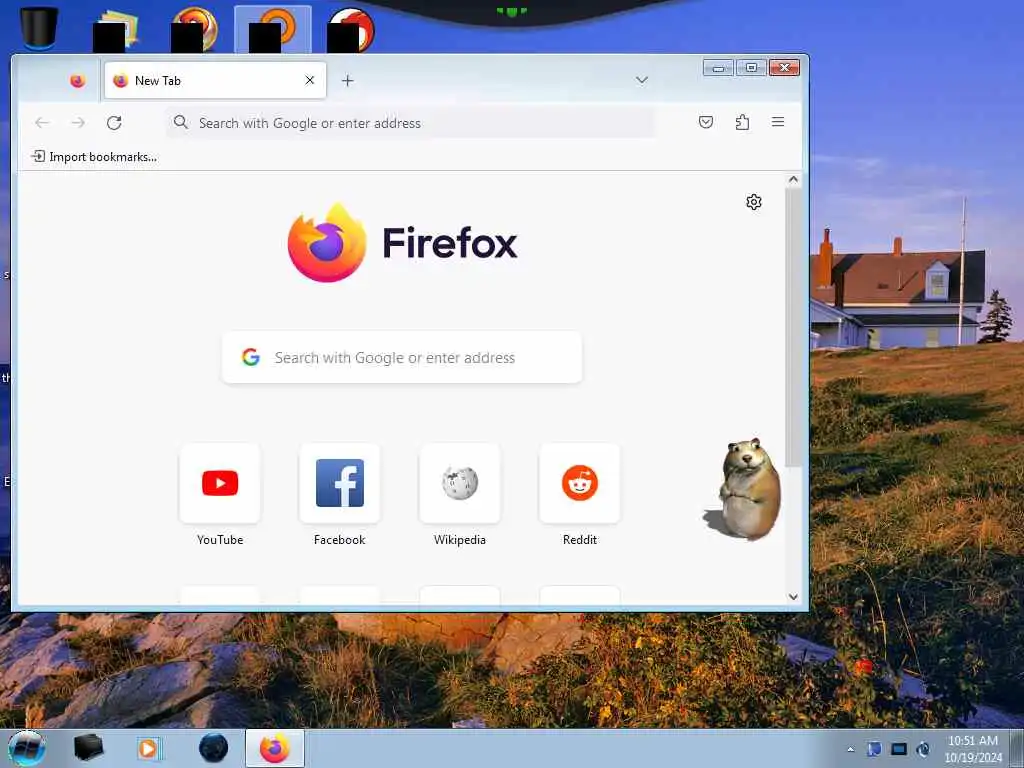The height and width of the screenshot is (768, 1024).
Task: Click the page scrollbar down arrow
Action: (793, 596)
